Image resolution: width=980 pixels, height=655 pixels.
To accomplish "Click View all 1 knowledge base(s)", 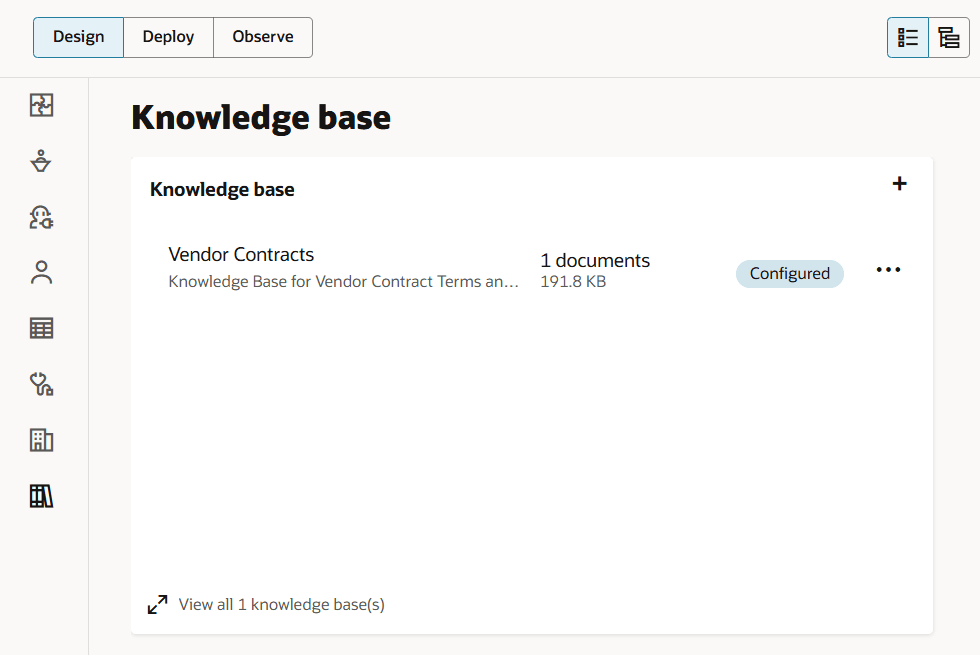I will click(x=282, y=604).
